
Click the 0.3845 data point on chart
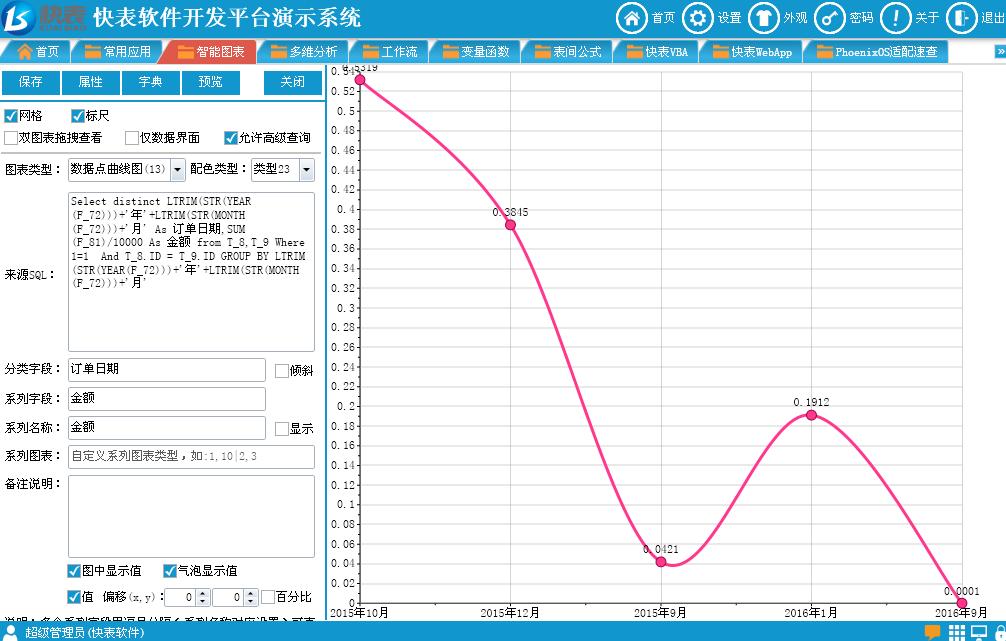[510, 225]
